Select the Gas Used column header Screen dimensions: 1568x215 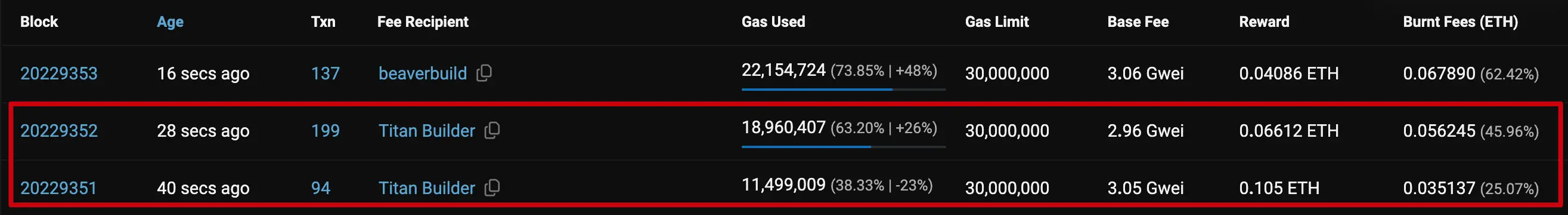[x=773, y=21]
